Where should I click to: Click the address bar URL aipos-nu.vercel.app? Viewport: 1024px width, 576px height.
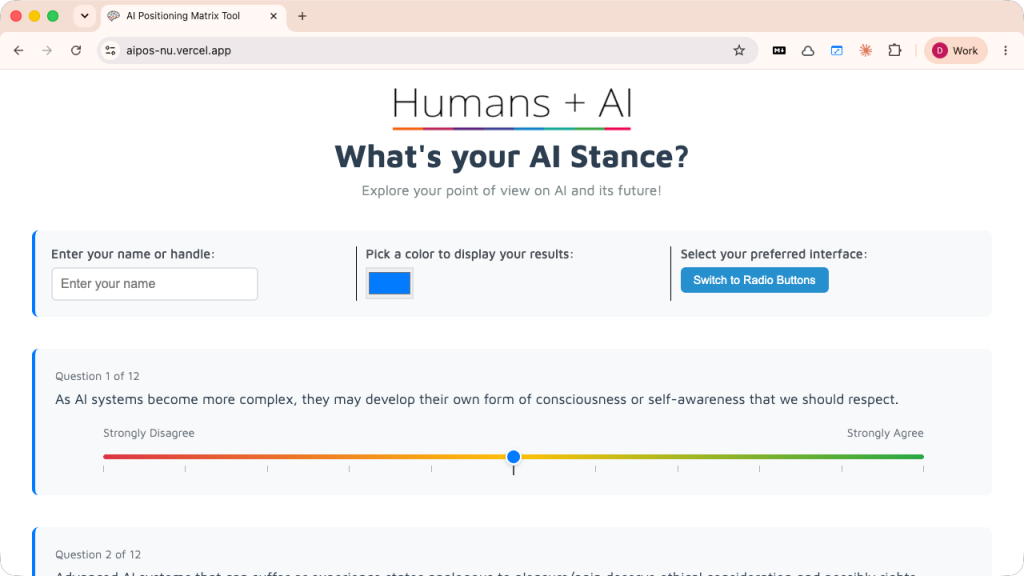[x=178, y=50]
